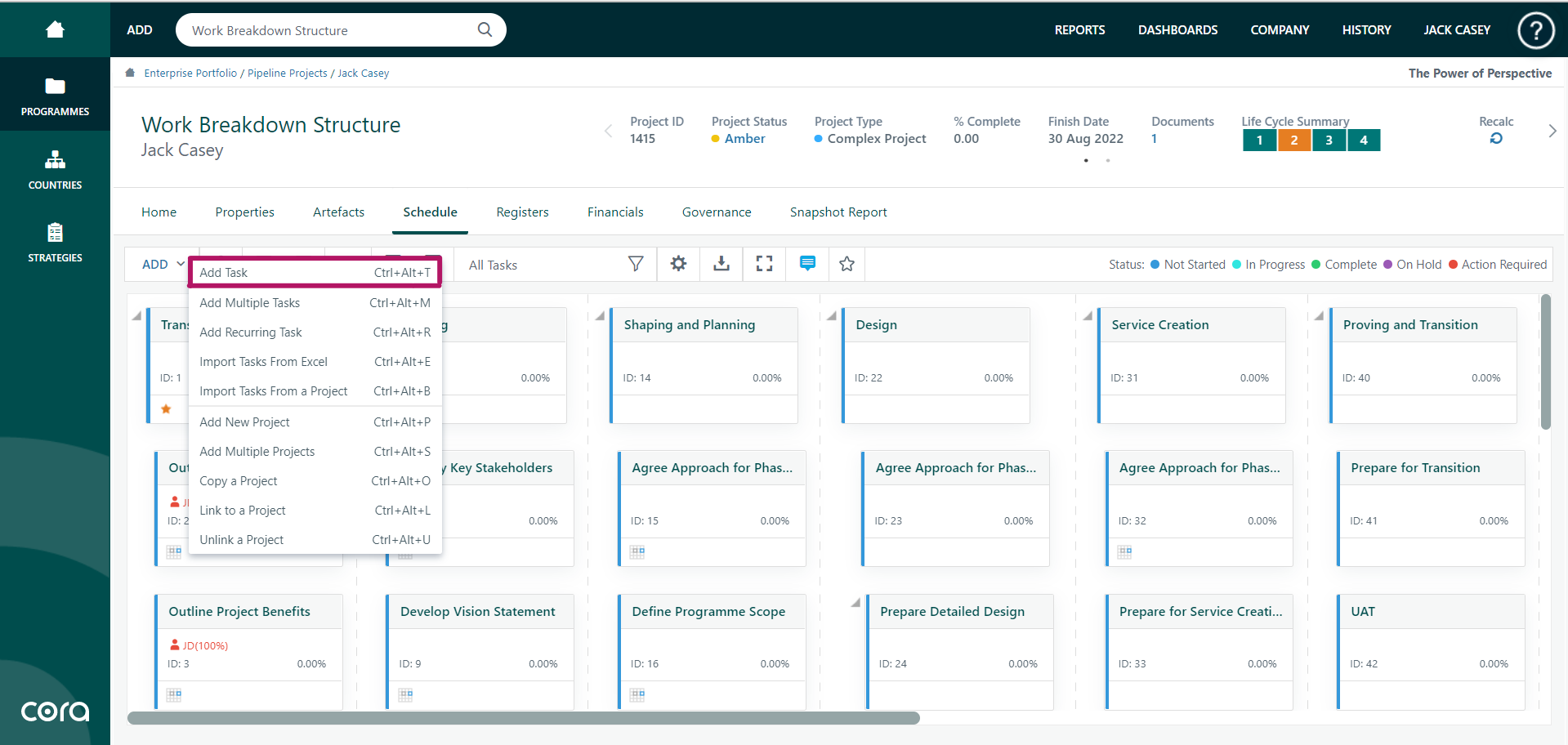Switch to the Properties tab

244,212
